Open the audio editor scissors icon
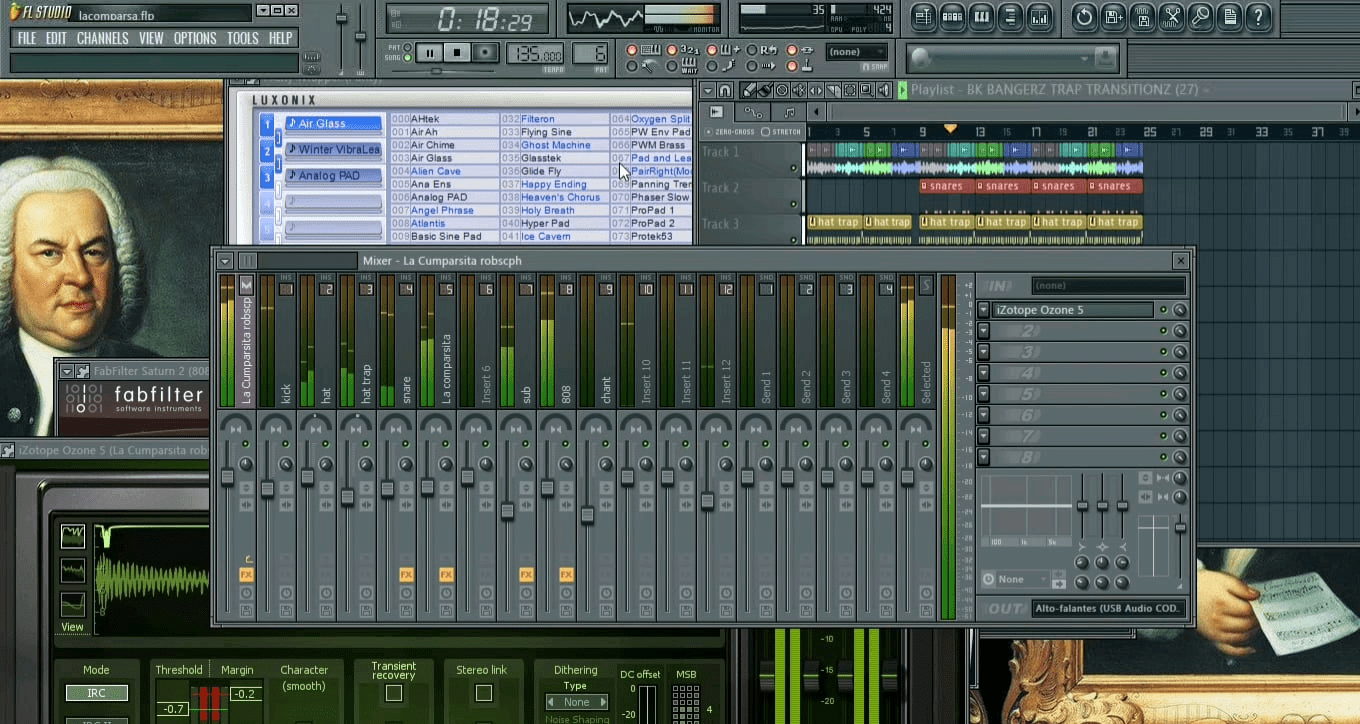Screen dimensions: 1360x724 (1171, 17)
